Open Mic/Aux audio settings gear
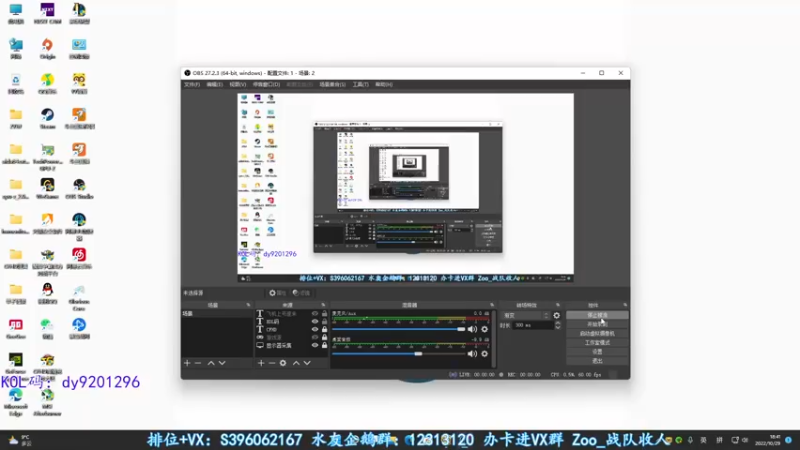Image resolution: width=800 pixels, height=450 pixels. [x=485, y=329]
